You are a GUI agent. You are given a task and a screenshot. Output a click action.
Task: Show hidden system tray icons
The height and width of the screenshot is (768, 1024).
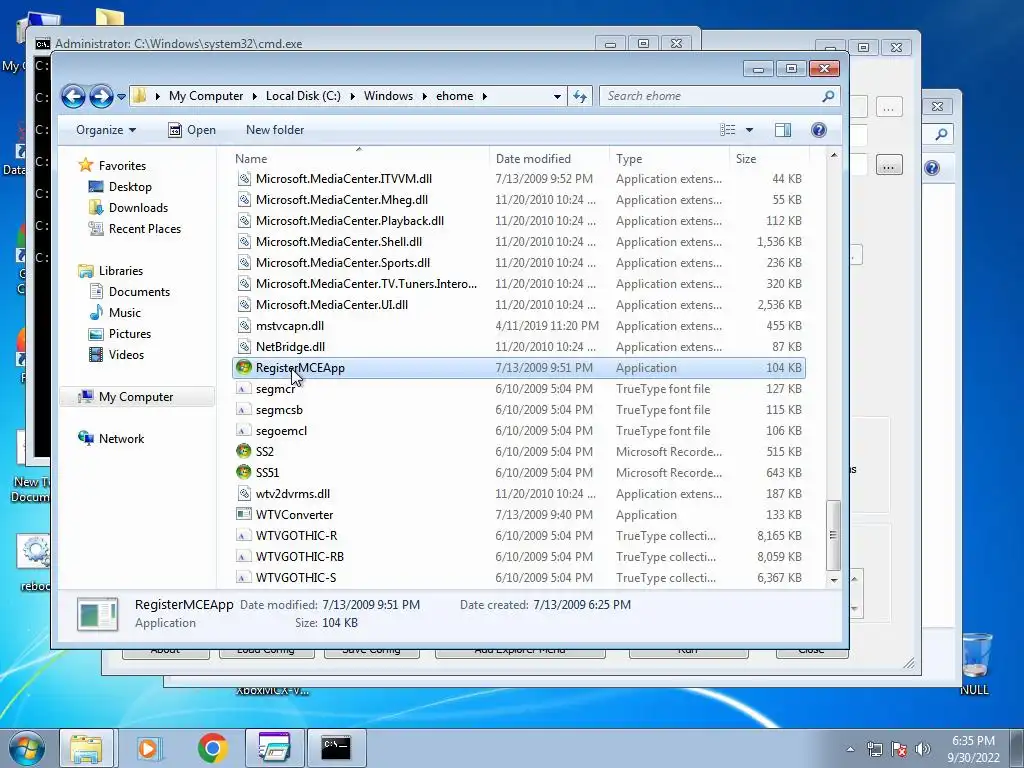850,749
